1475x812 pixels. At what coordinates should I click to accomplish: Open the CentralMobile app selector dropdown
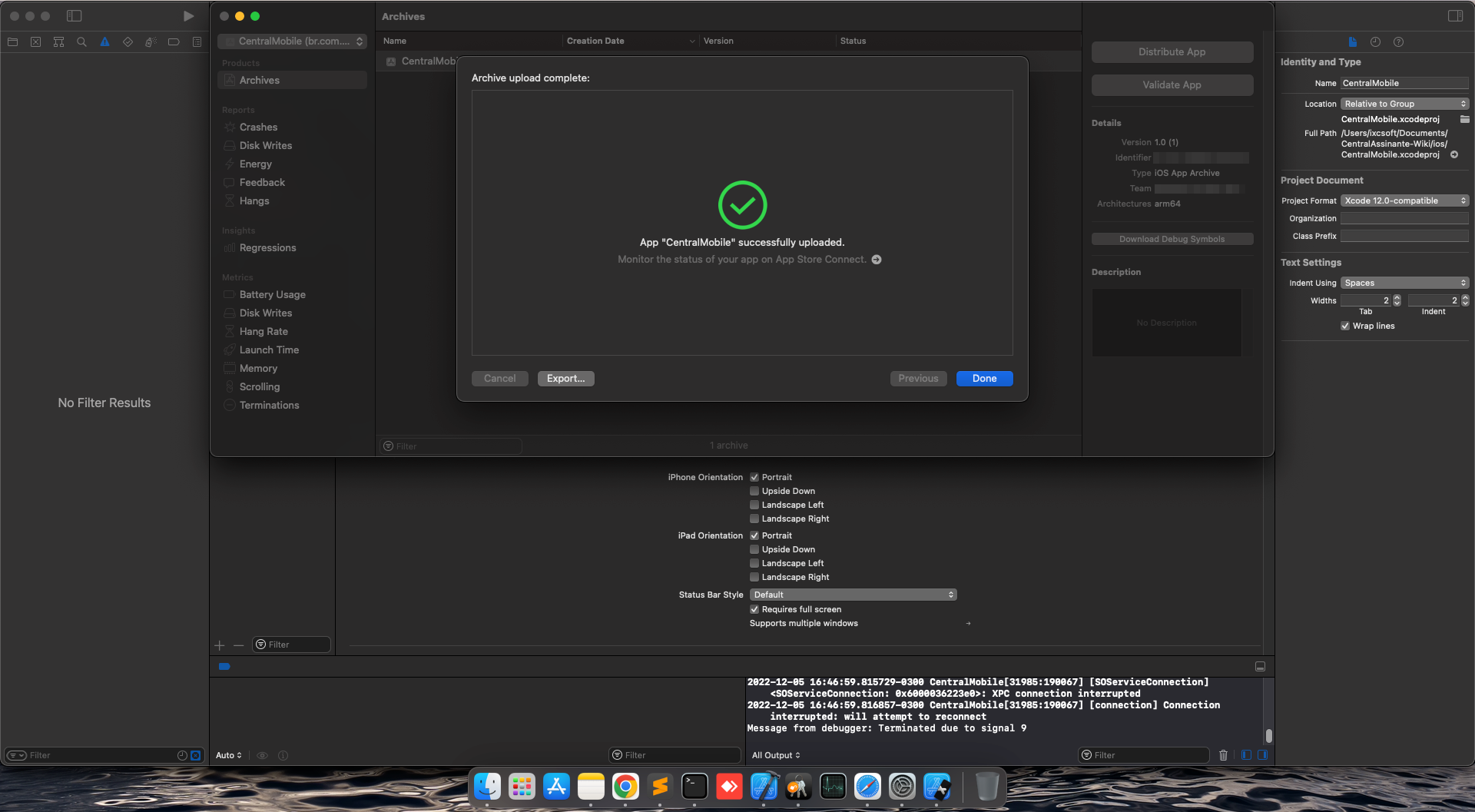pos(292,41)
